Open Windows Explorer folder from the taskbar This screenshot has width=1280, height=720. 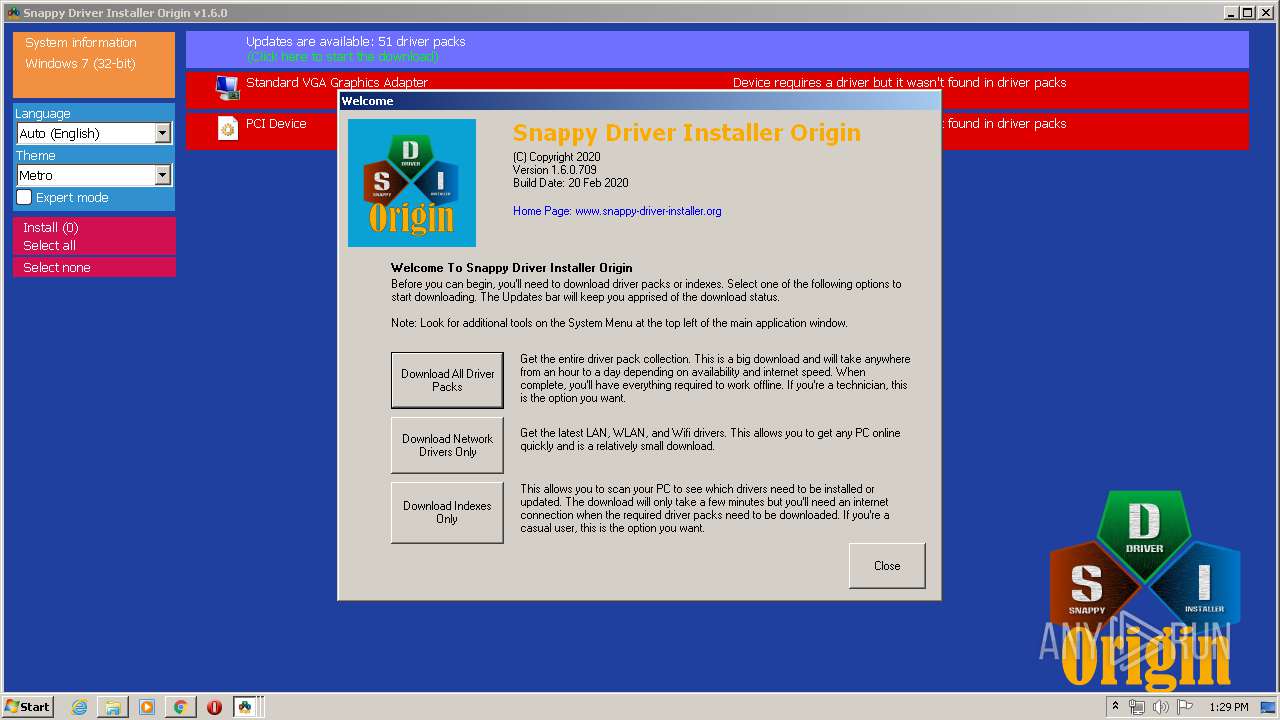tap(113, 707)
